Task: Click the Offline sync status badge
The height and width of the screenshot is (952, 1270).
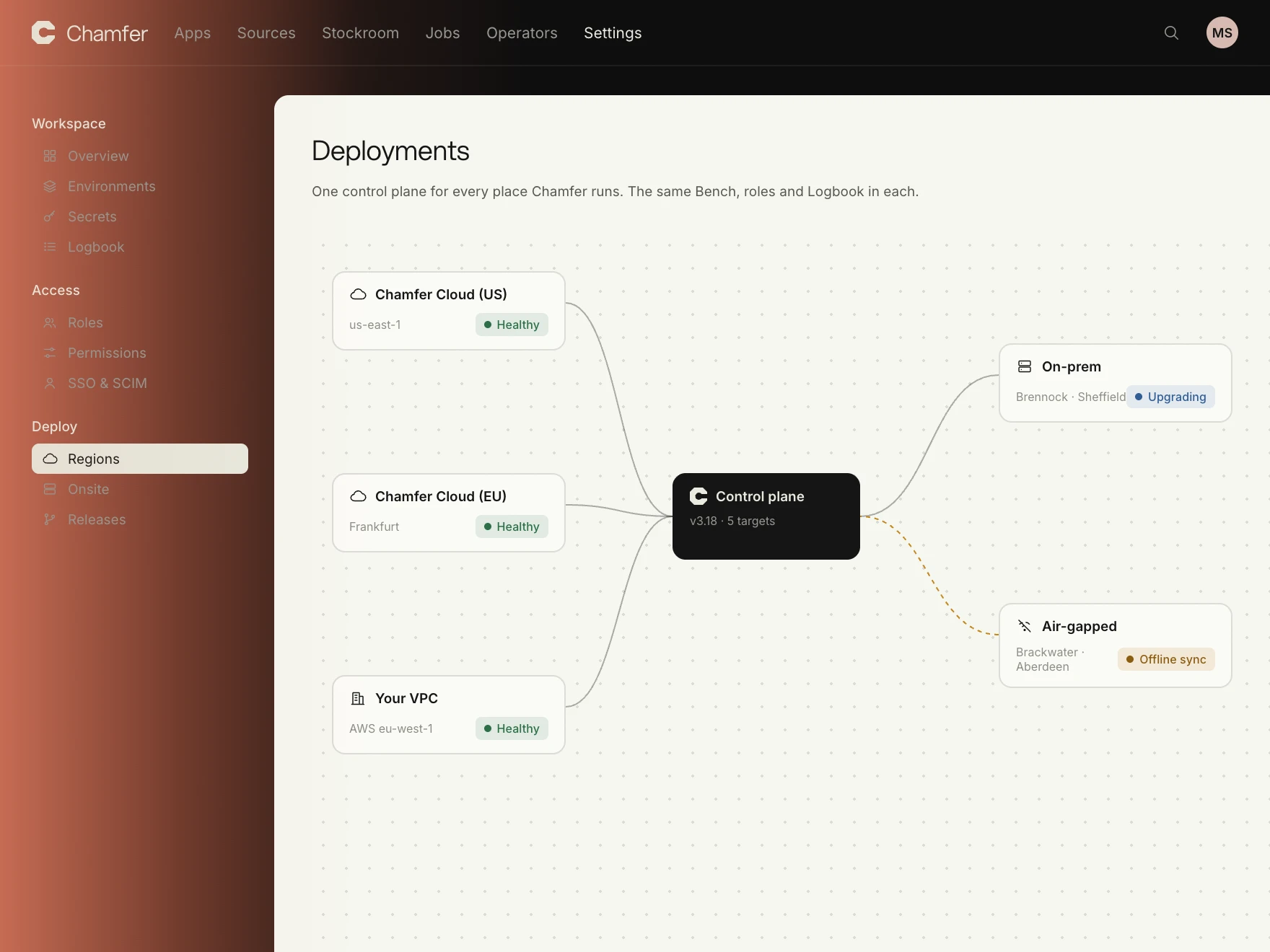Action: click(1166, 659)
